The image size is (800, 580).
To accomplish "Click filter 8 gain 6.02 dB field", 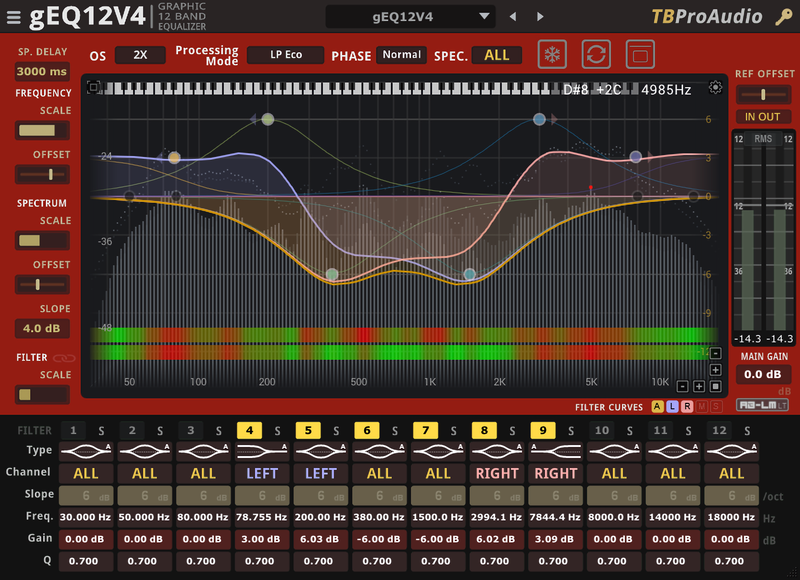I will pyautogui.click(x=497, y=539).
